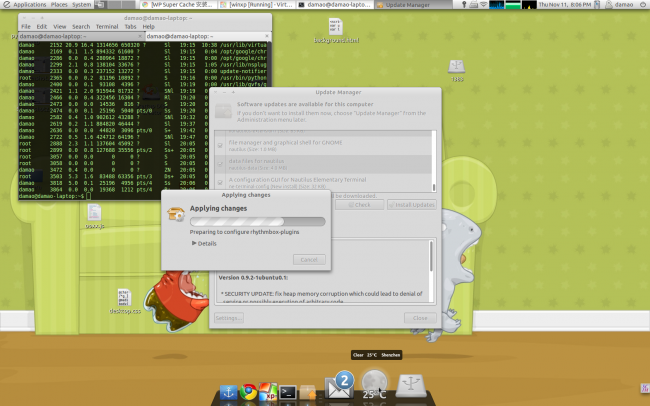650x406 pixels.
Task: Click 'Preparing to configure rhythmbox-plugins' status text
Action: click(x=244, y=232)
